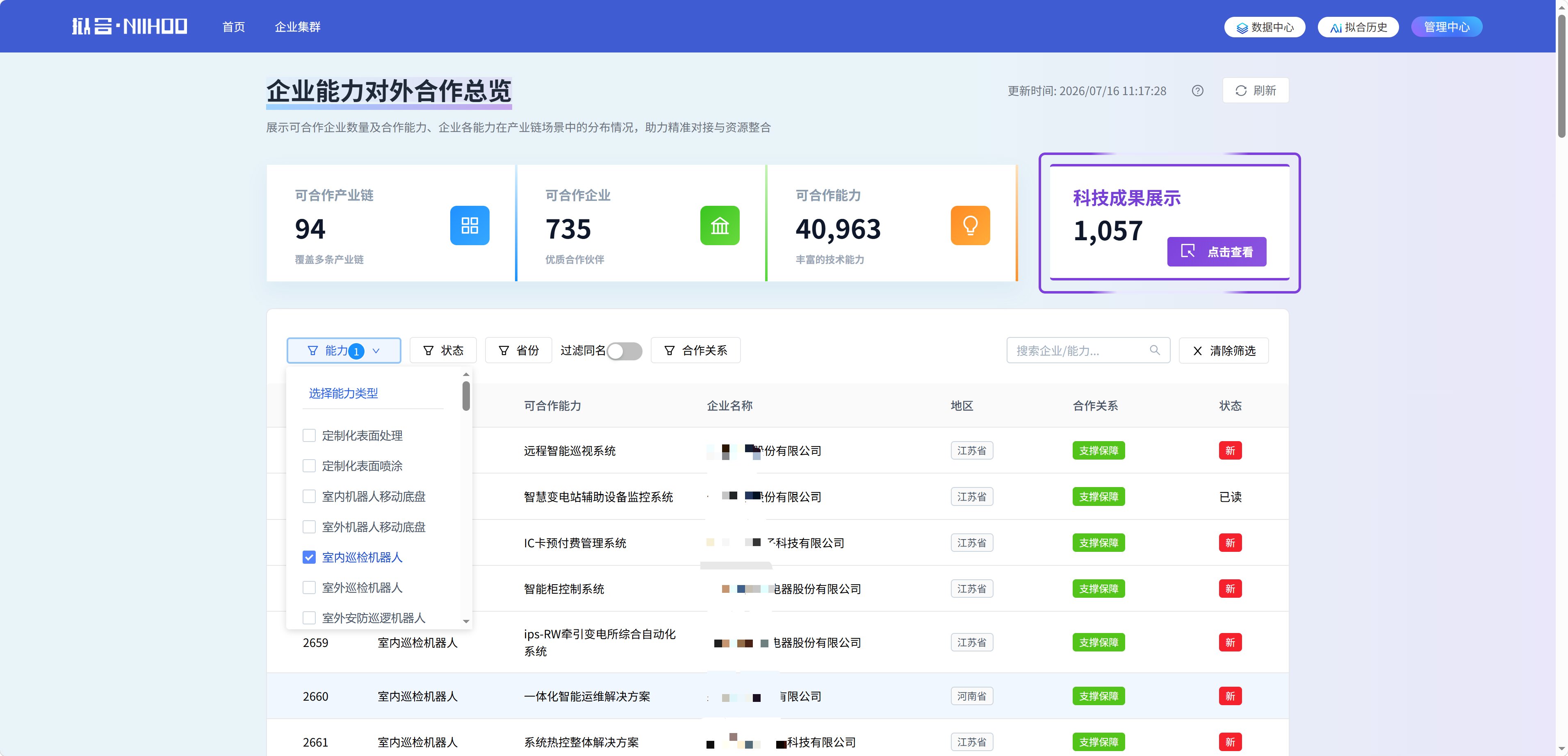The height and width of the screenshot is (756, 1568).
Task: Click 支撑保障 tag in IC卡预付费管理系统 row
Action: click(1099, 543)
